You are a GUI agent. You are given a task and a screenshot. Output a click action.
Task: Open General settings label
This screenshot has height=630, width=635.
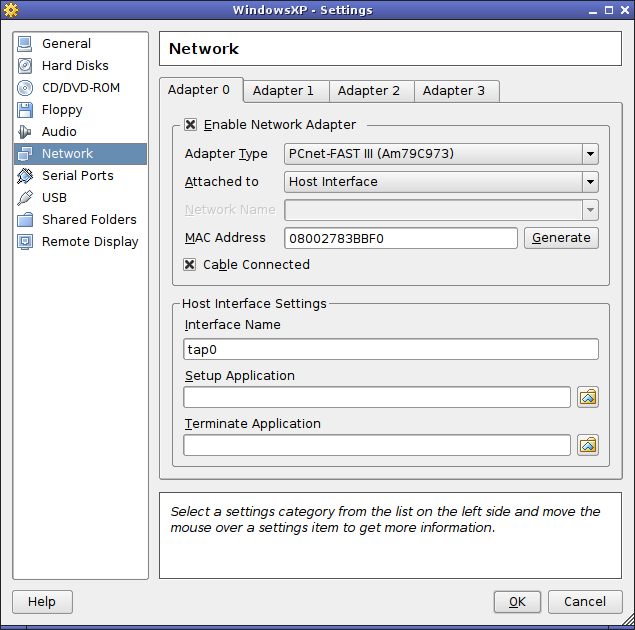66,44
